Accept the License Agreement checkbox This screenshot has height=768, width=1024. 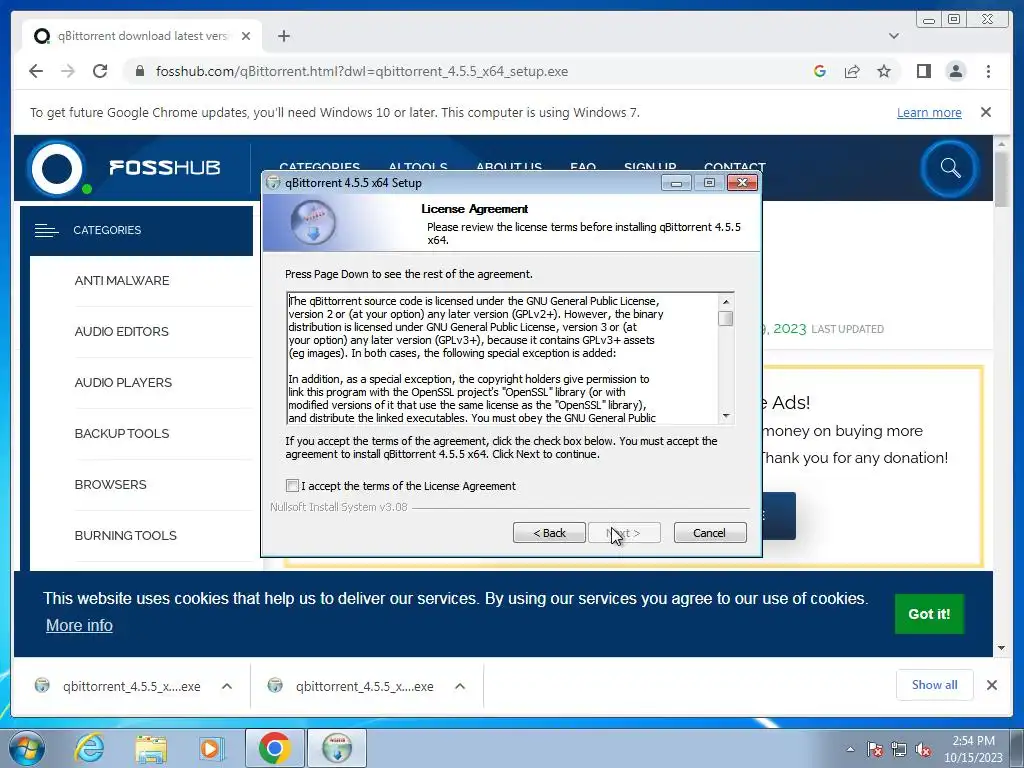pyautogui.click(x=292, y=486)
